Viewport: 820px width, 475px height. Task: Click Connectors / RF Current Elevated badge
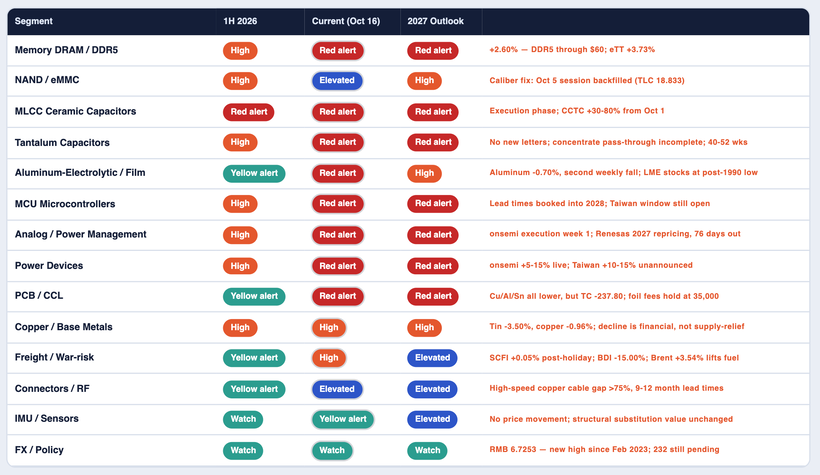(x=337, y=389)
